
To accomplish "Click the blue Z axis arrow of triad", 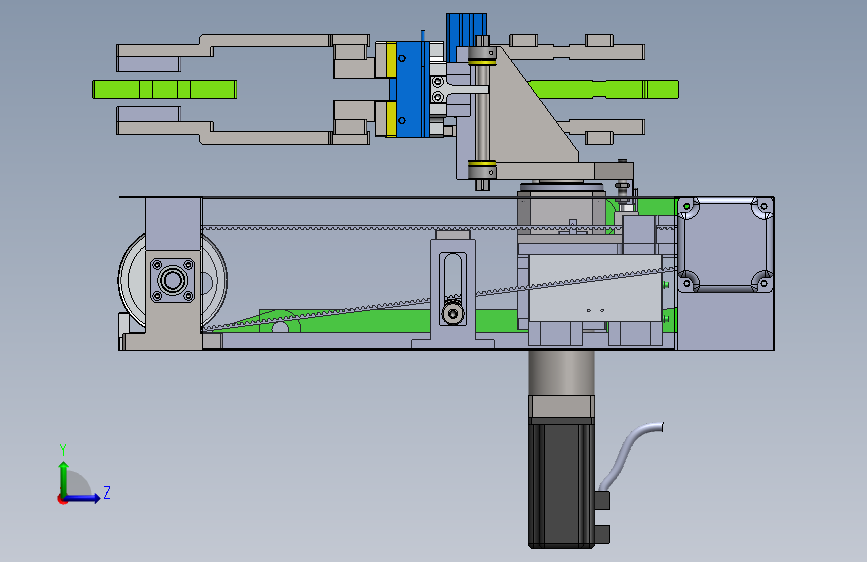I will point(82,498).
